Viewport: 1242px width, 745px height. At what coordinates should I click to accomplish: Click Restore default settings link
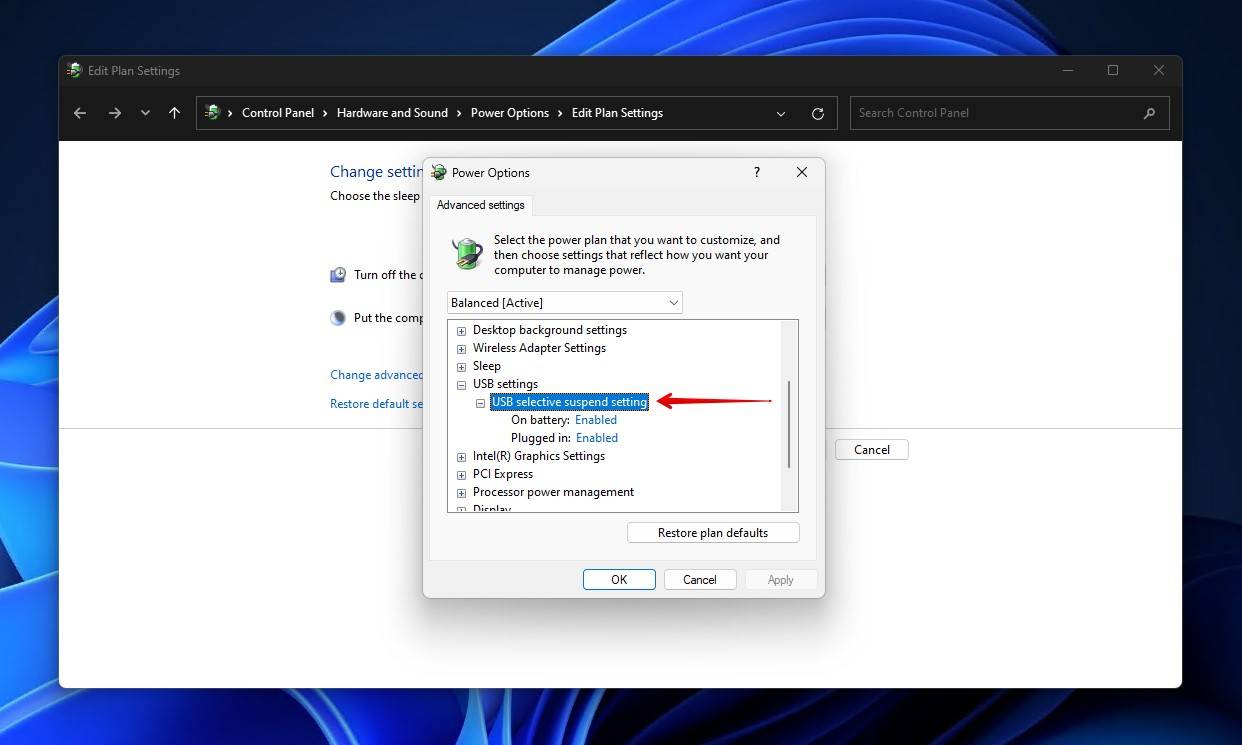377,404
